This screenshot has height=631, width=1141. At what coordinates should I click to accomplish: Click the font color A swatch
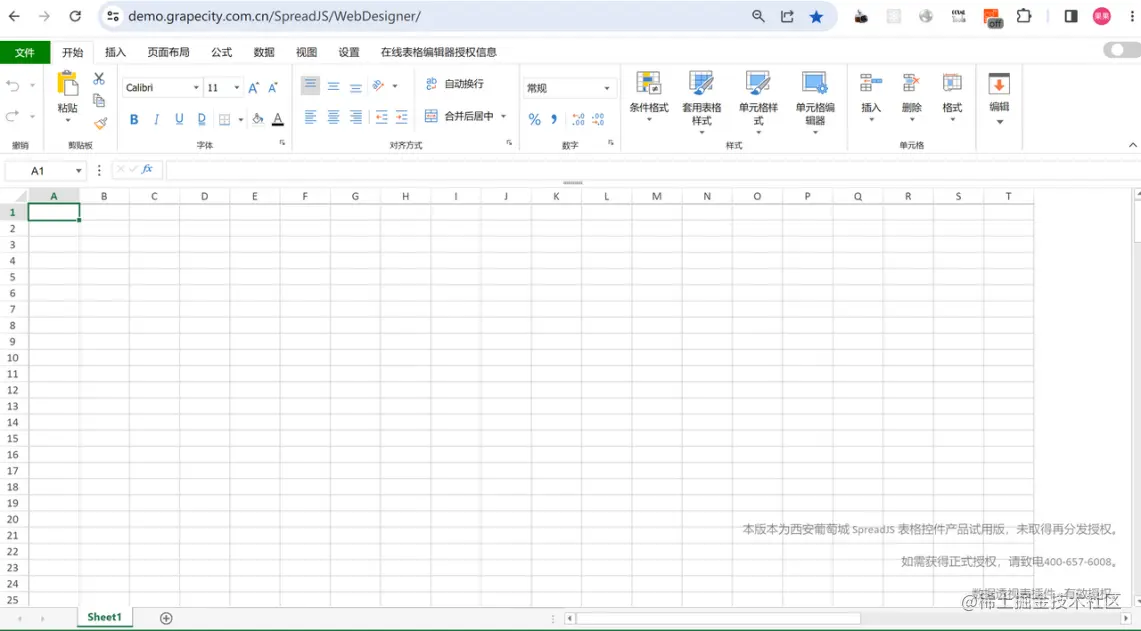pos(278,119)
